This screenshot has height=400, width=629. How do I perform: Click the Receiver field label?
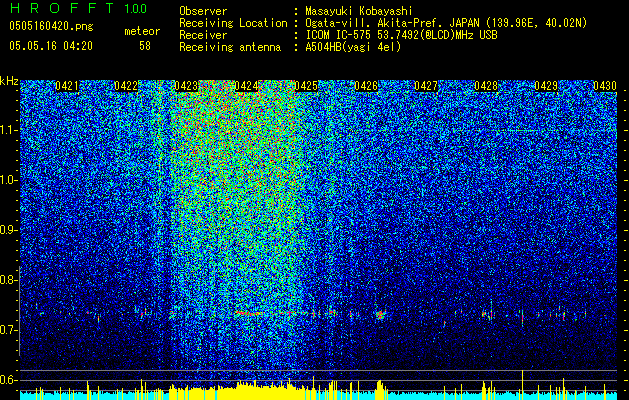203,35
